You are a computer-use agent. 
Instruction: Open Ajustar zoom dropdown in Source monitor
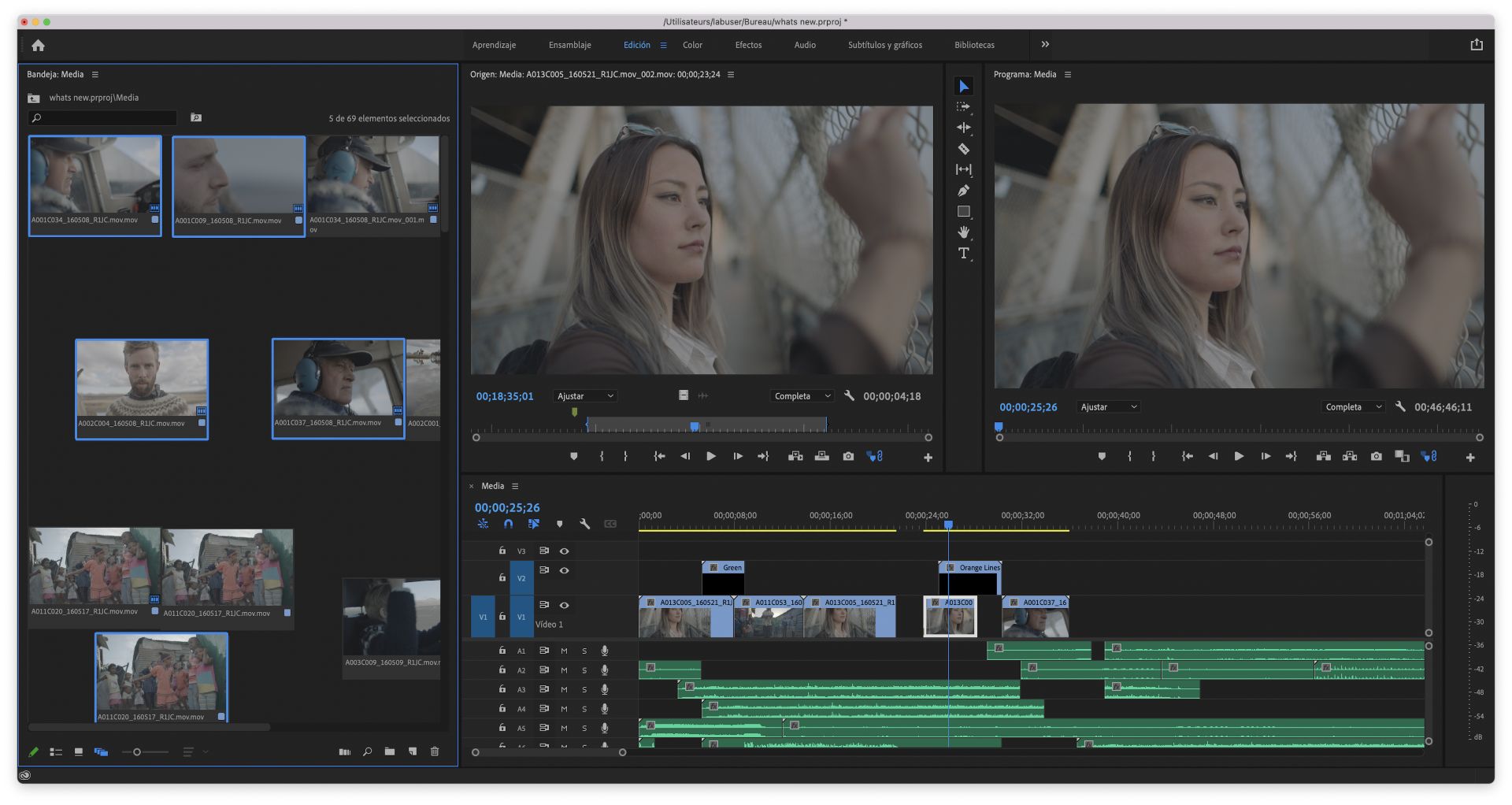584,396
